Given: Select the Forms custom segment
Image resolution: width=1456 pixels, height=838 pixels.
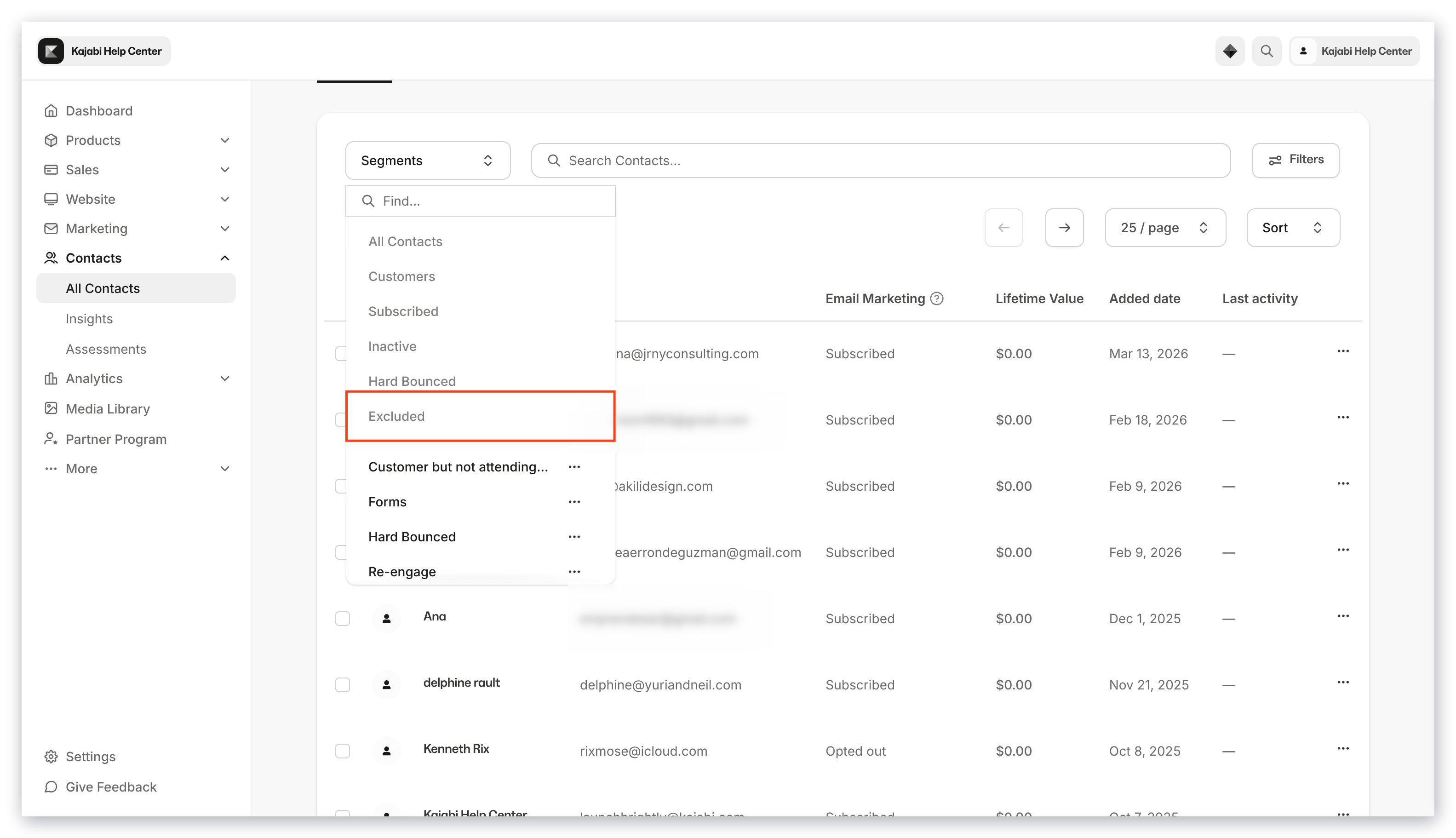Looking at the screenshot, I should coord(387,502).
